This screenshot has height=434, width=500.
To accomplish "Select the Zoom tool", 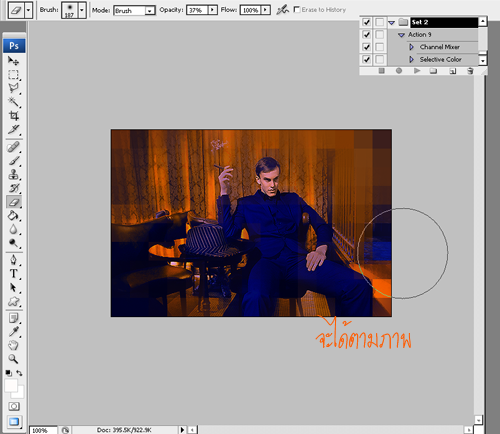I will (13, 359).
